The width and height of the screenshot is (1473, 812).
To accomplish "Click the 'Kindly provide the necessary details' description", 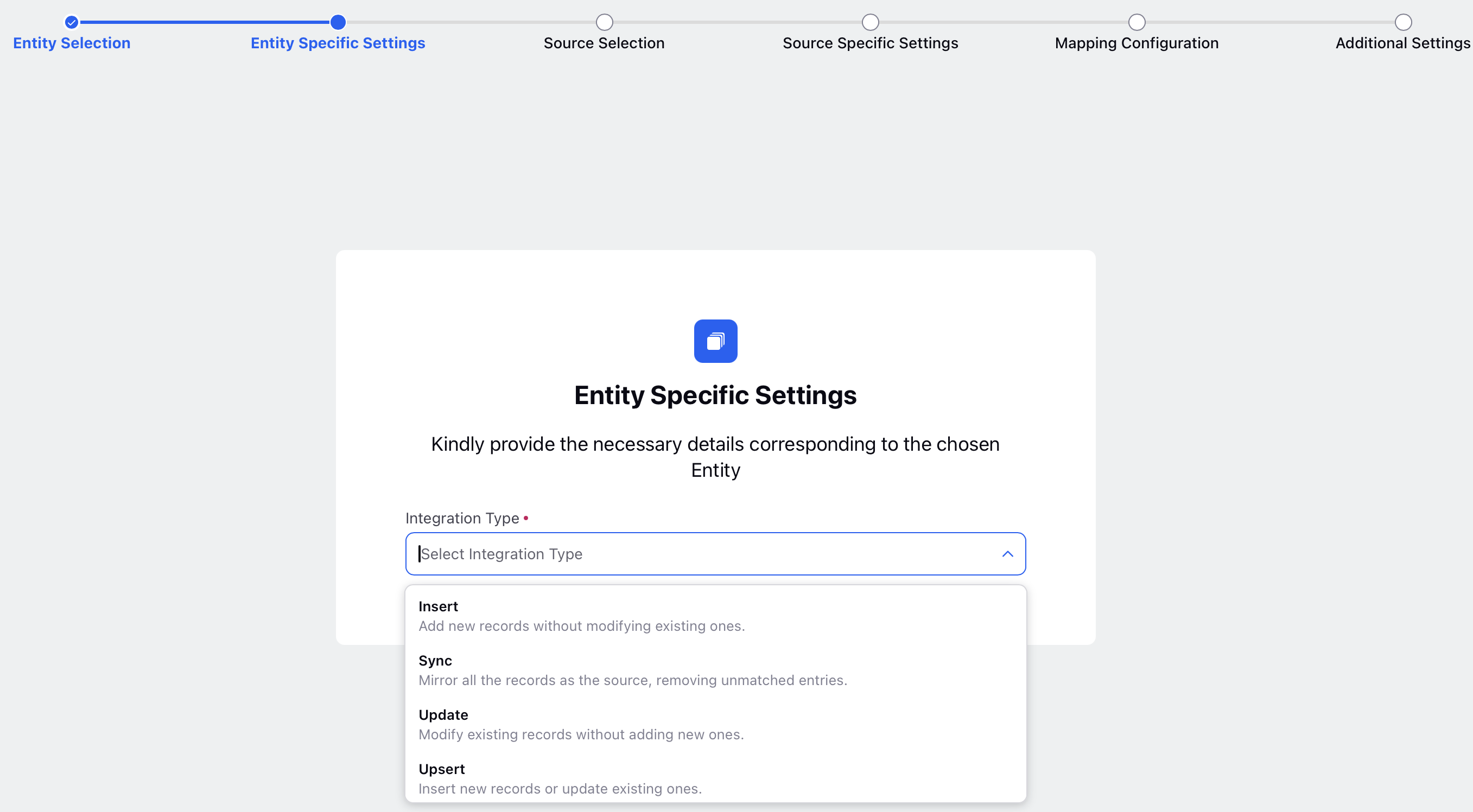I will pyautogui.click(x=715, y=457).
